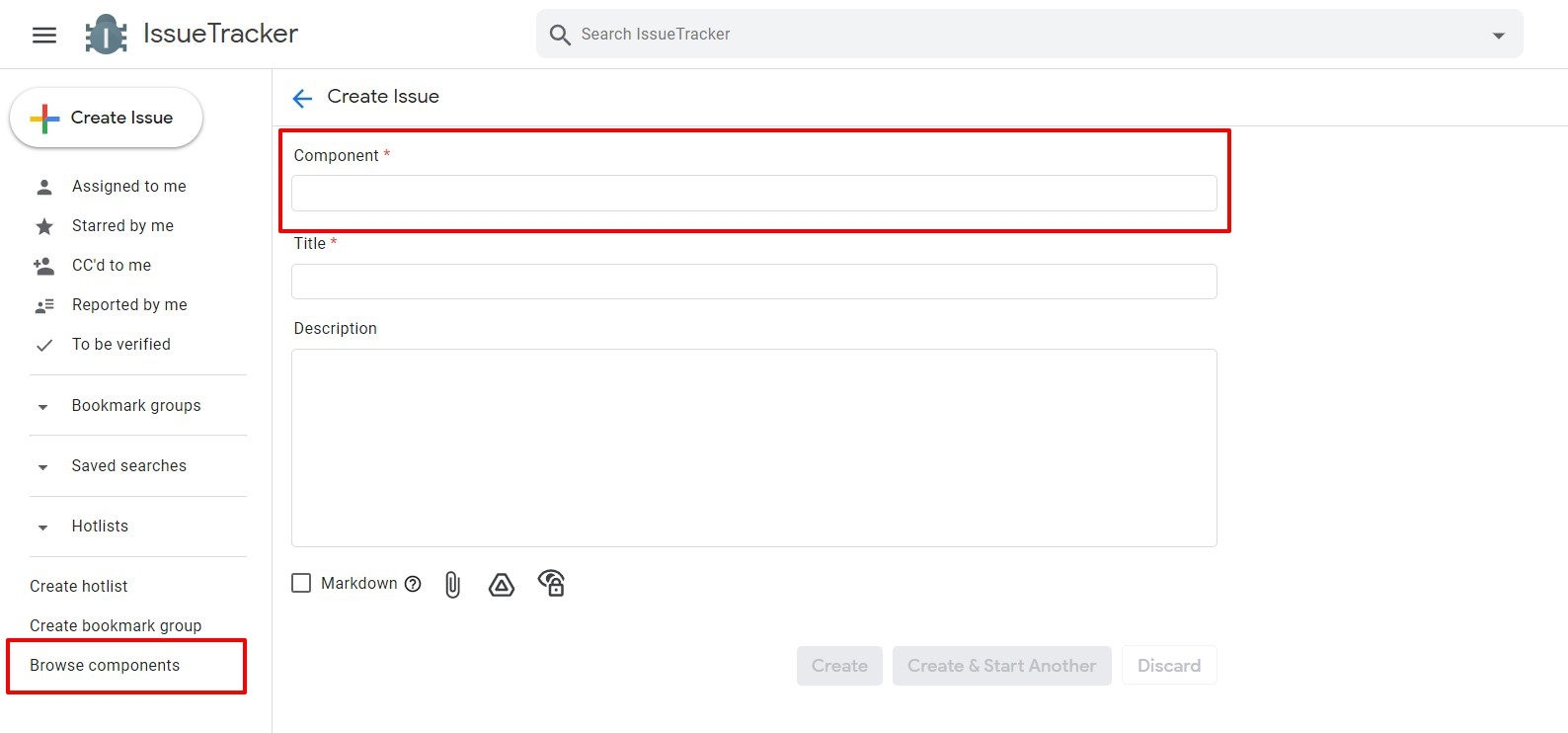Screen dimensions: 1568x733
Task: Expand Bookmark groups section
Action: tap(42, 407)
